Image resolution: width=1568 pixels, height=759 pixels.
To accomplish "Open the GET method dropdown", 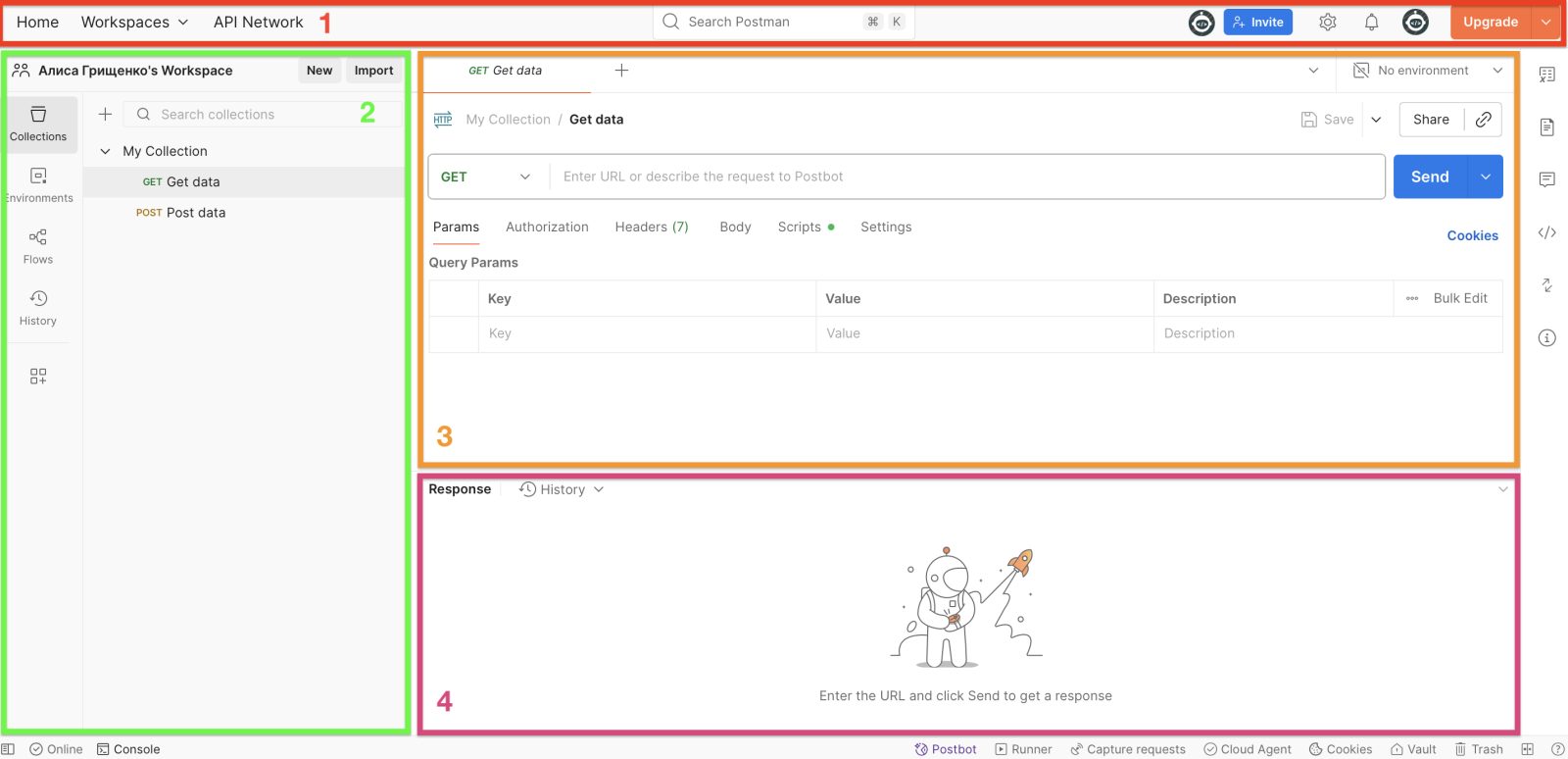I will (487, 177).
